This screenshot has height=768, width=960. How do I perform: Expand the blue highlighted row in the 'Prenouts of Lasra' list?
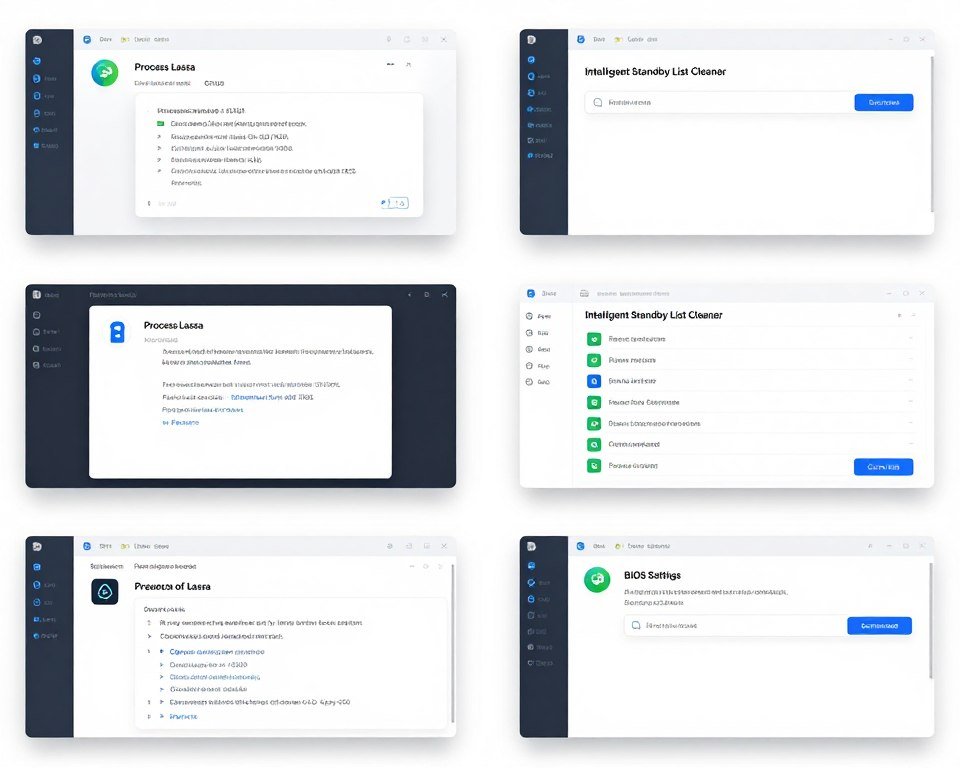tap(161, 651)
